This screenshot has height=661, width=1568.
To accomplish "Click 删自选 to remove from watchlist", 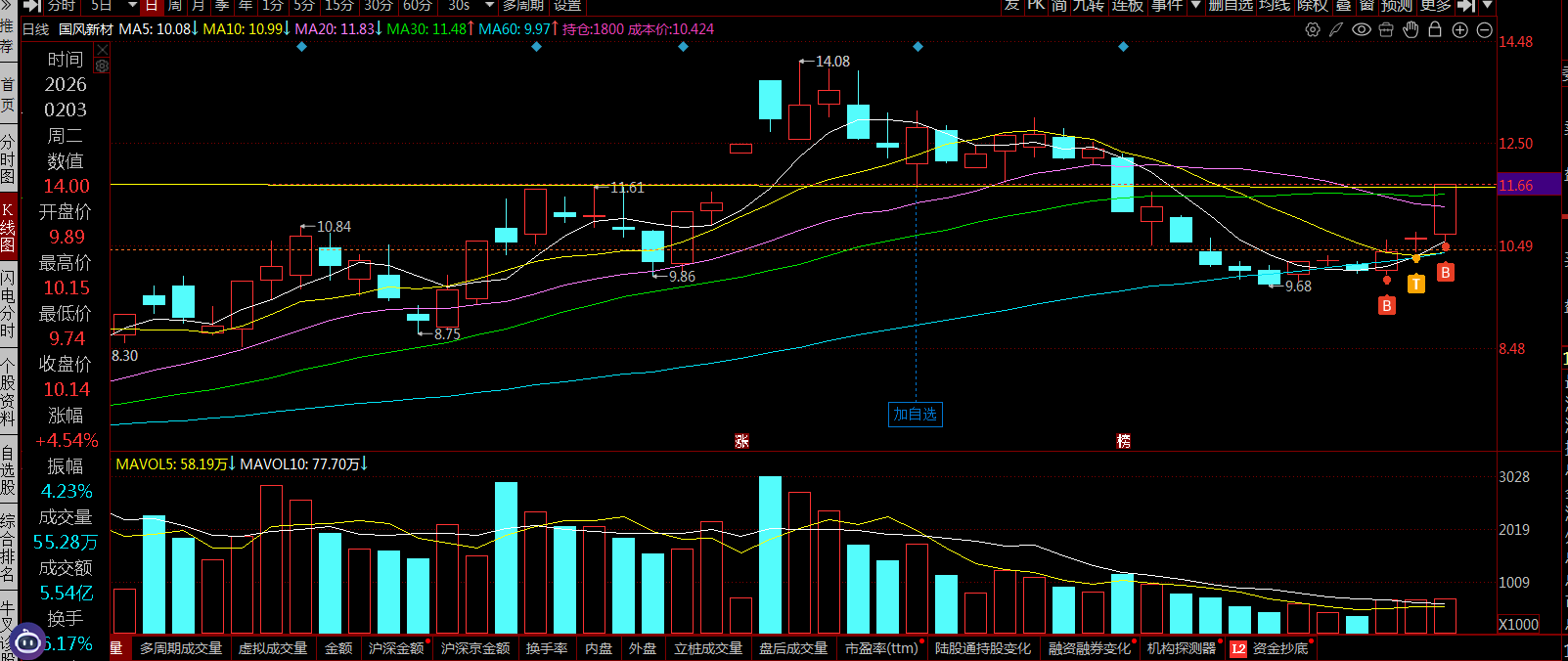I will coord(1231,5).
